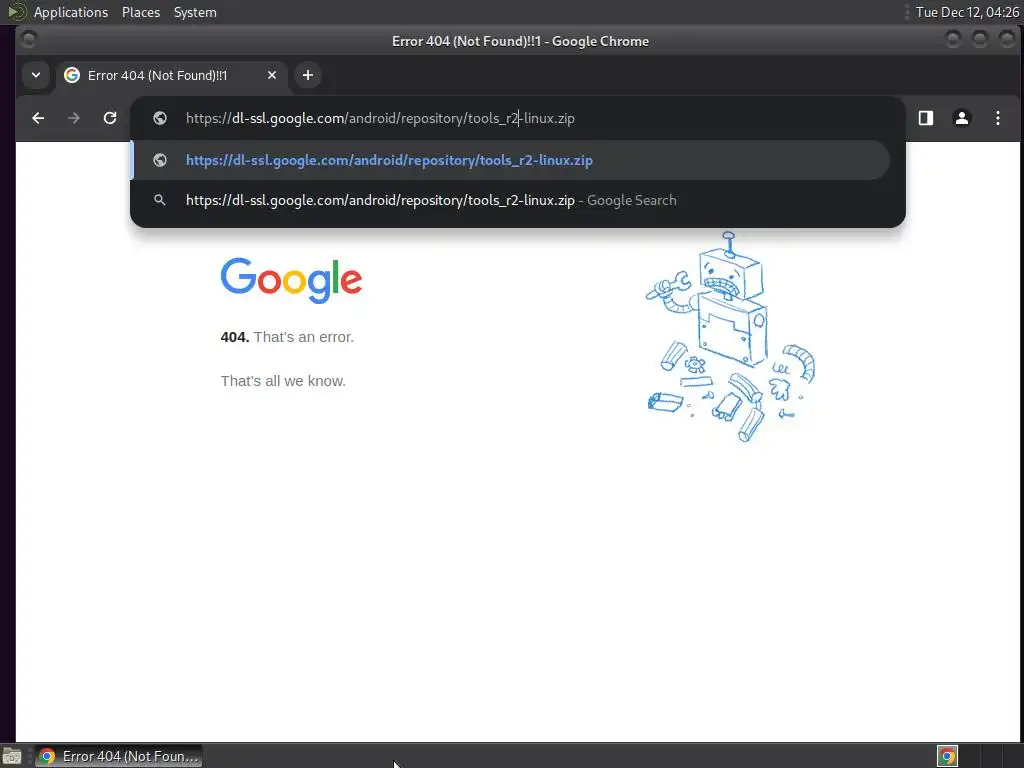Click the Google logo on the 404 page
1024x768 pixels.
(x=291, y=281)
